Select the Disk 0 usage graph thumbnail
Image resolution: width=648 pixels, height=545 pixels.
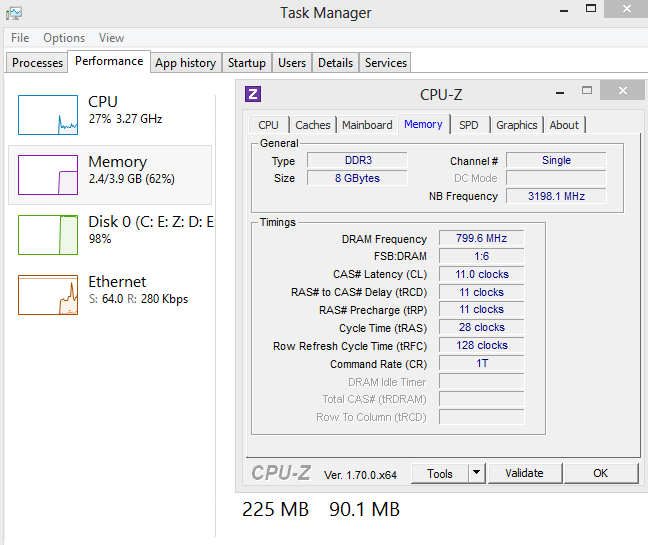tap(48, 235)
